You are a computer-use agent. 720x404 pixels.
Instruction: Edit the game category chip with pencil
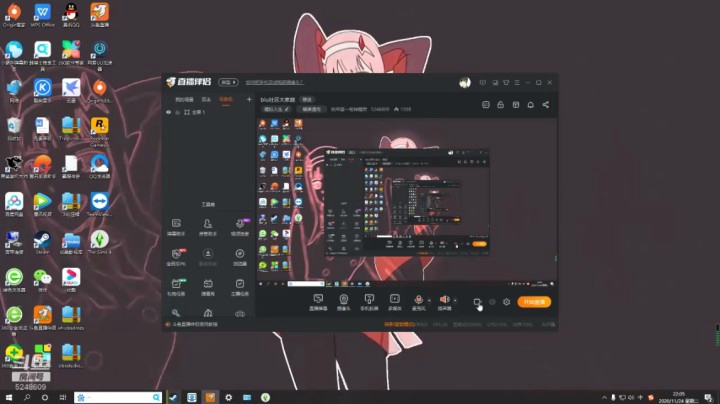click(x=276, y=109)
